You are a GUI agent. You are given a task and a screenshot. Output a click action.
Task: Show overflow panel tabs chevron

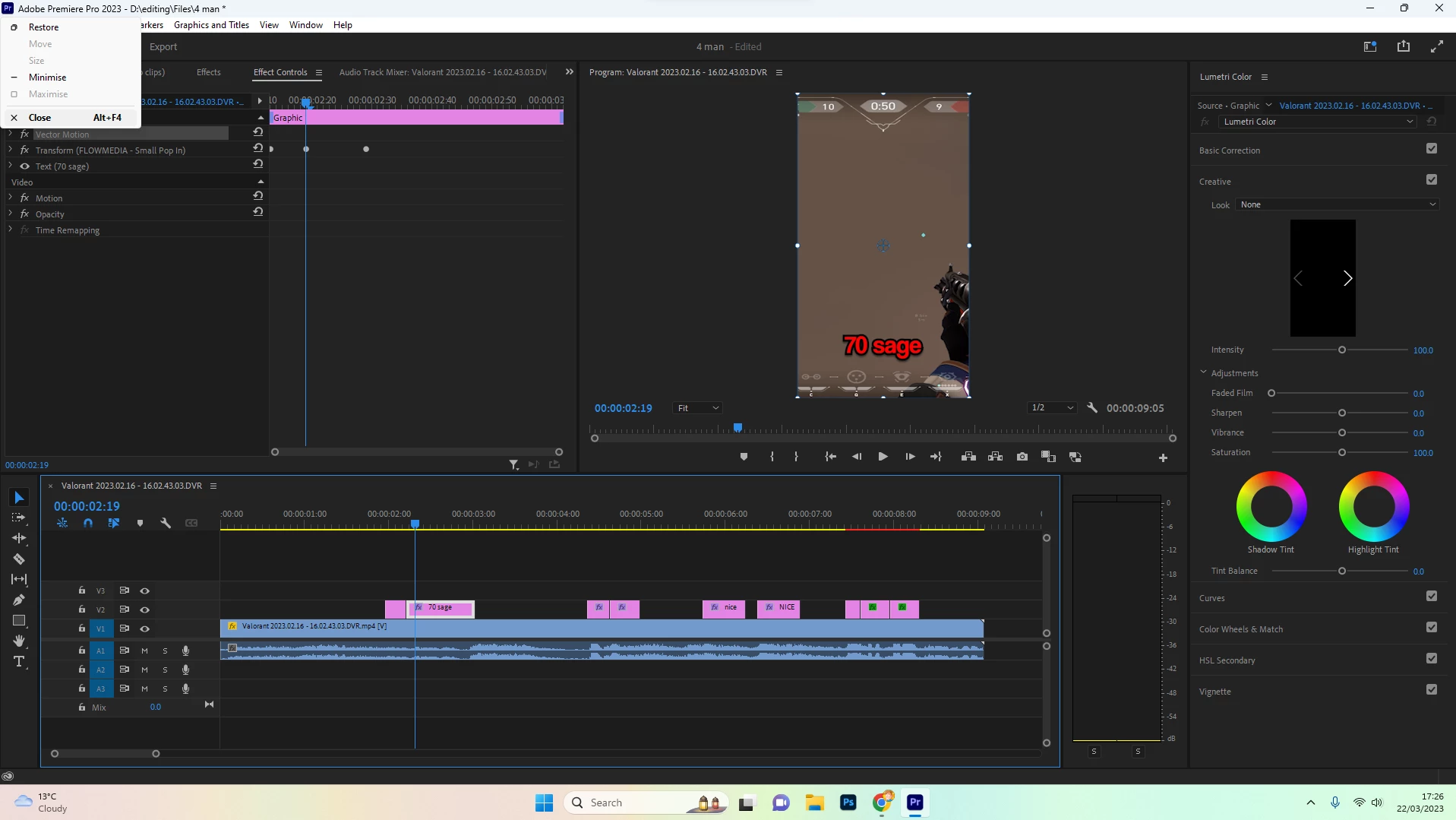570,72
